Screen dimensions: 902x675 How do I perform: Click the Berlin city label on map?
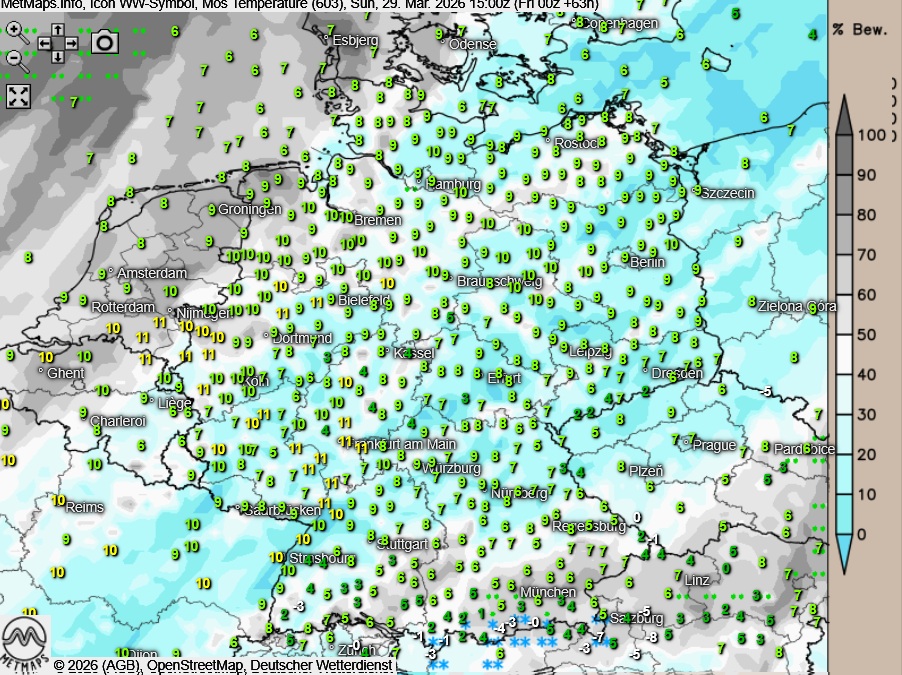pyautogui.click(x=648, y=262)
